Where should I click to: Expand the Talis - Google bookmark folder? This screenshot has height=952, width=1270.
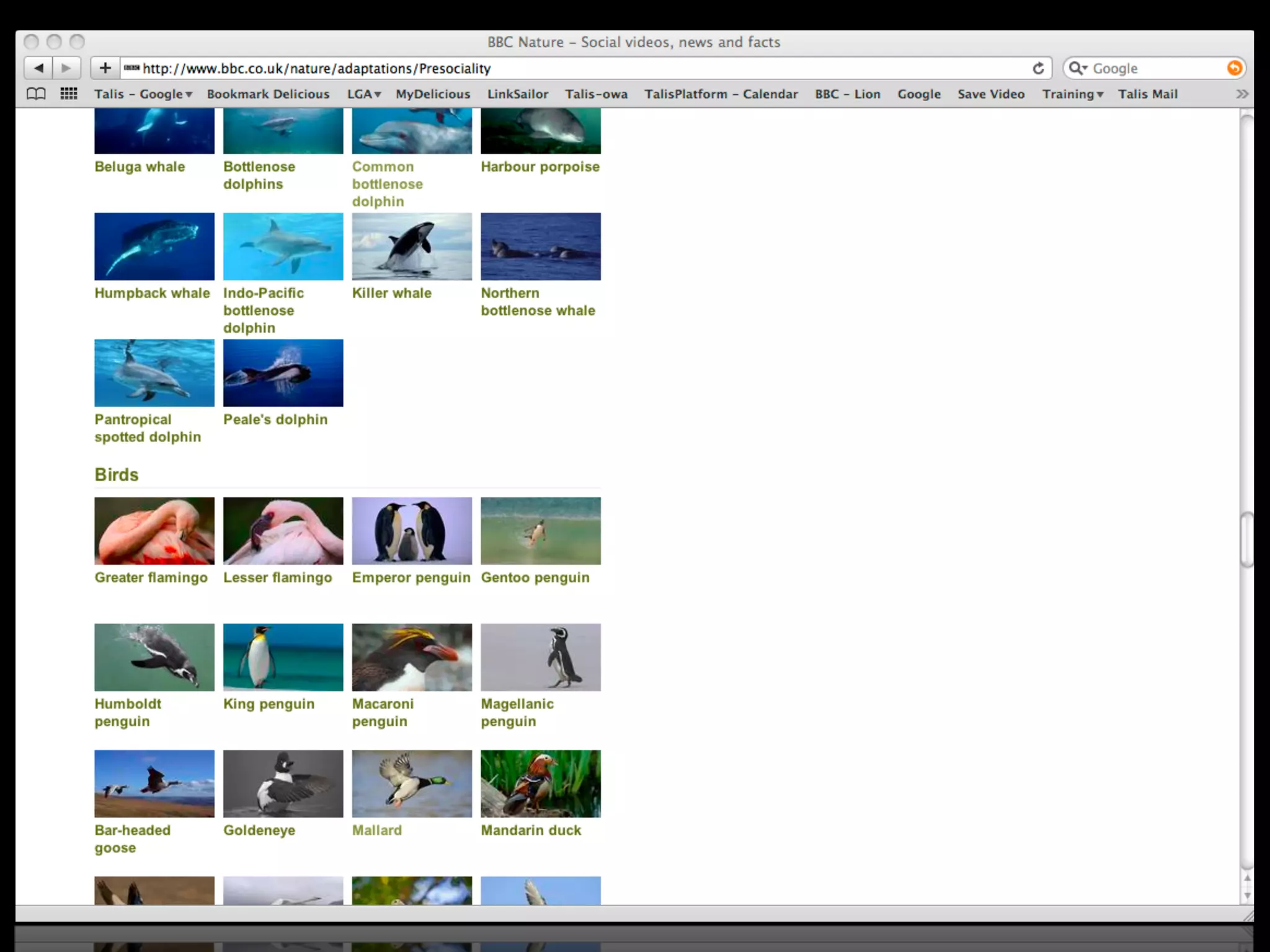tap(143, 94)
